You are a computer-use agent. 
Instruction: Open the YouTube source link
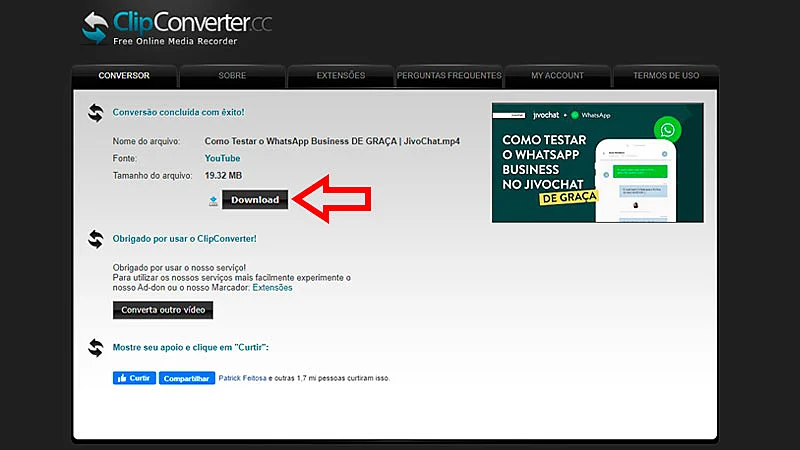click(x=222, y=158)
